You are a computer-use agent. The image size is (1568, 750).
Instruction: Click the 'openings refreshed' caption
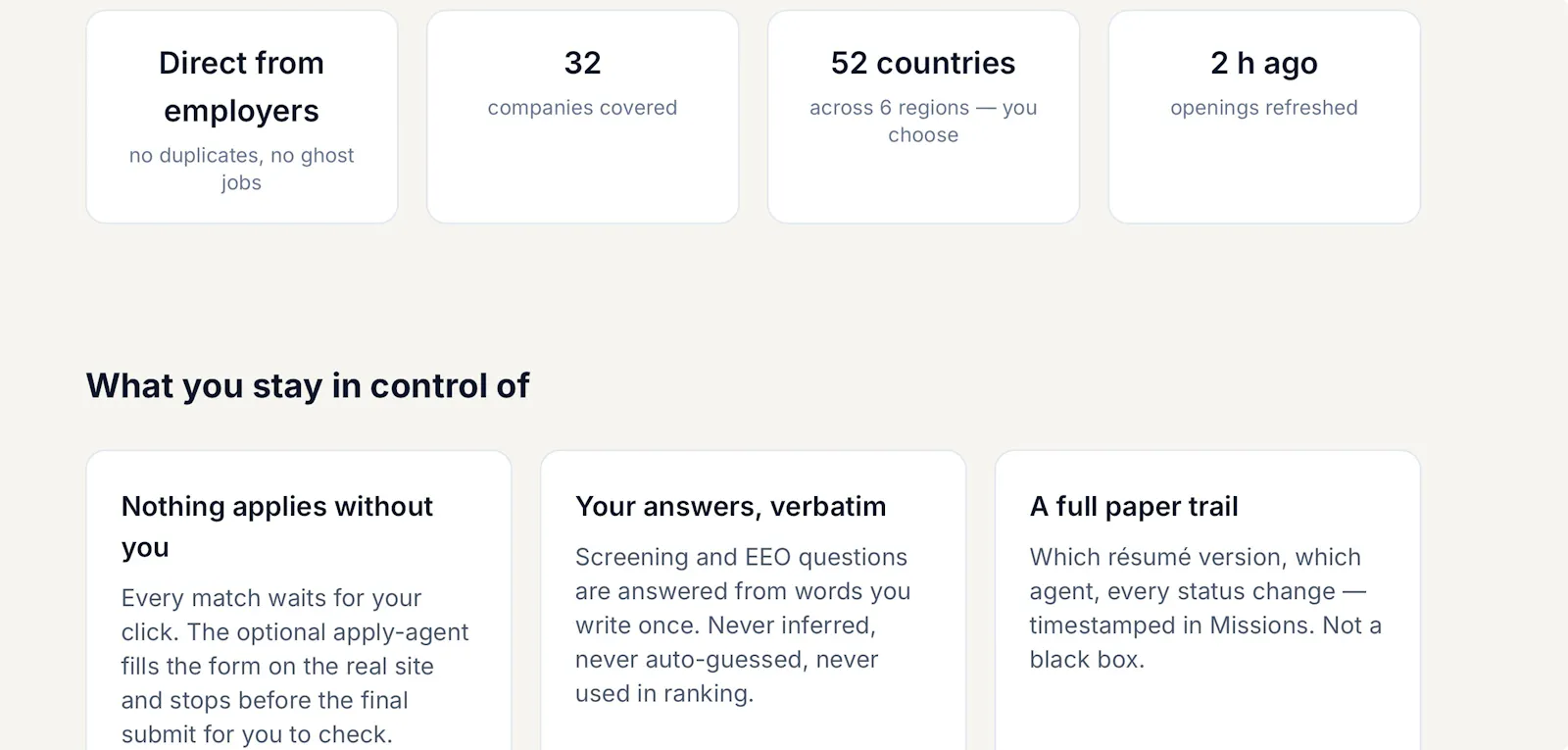tap(1264, 108)
